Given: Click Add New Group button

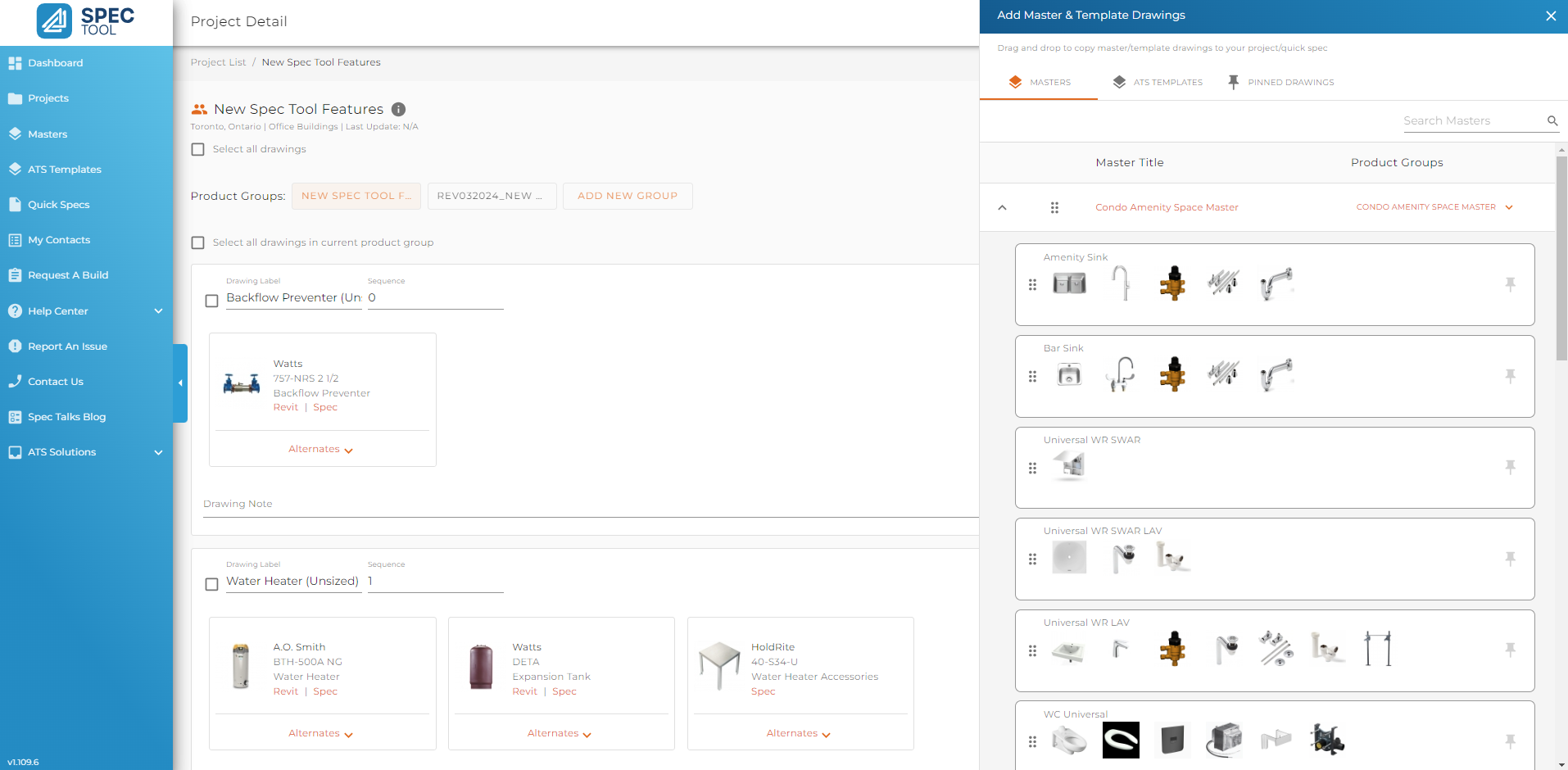Looking at the screenshot, I should [628, 196].
